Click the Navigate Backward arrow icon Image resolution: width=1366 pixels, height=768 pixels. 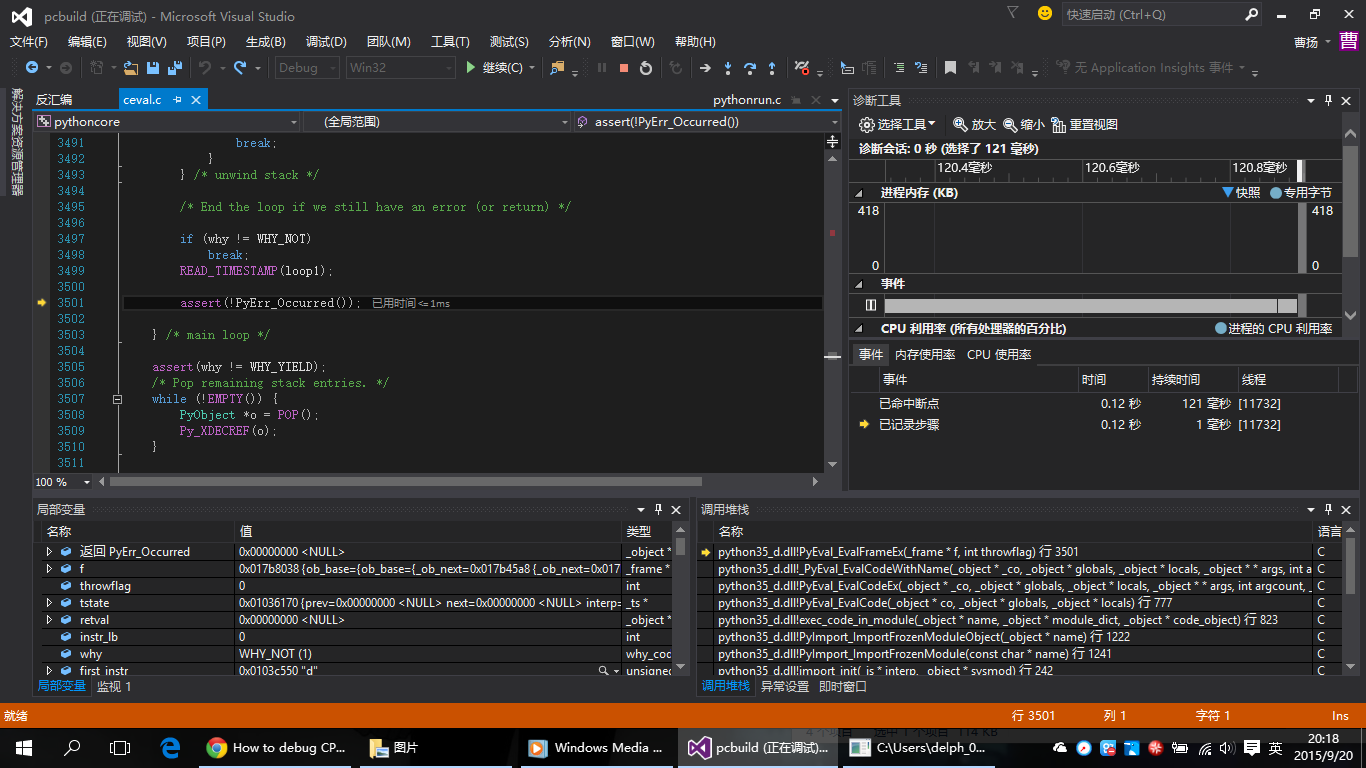[32, 68]
